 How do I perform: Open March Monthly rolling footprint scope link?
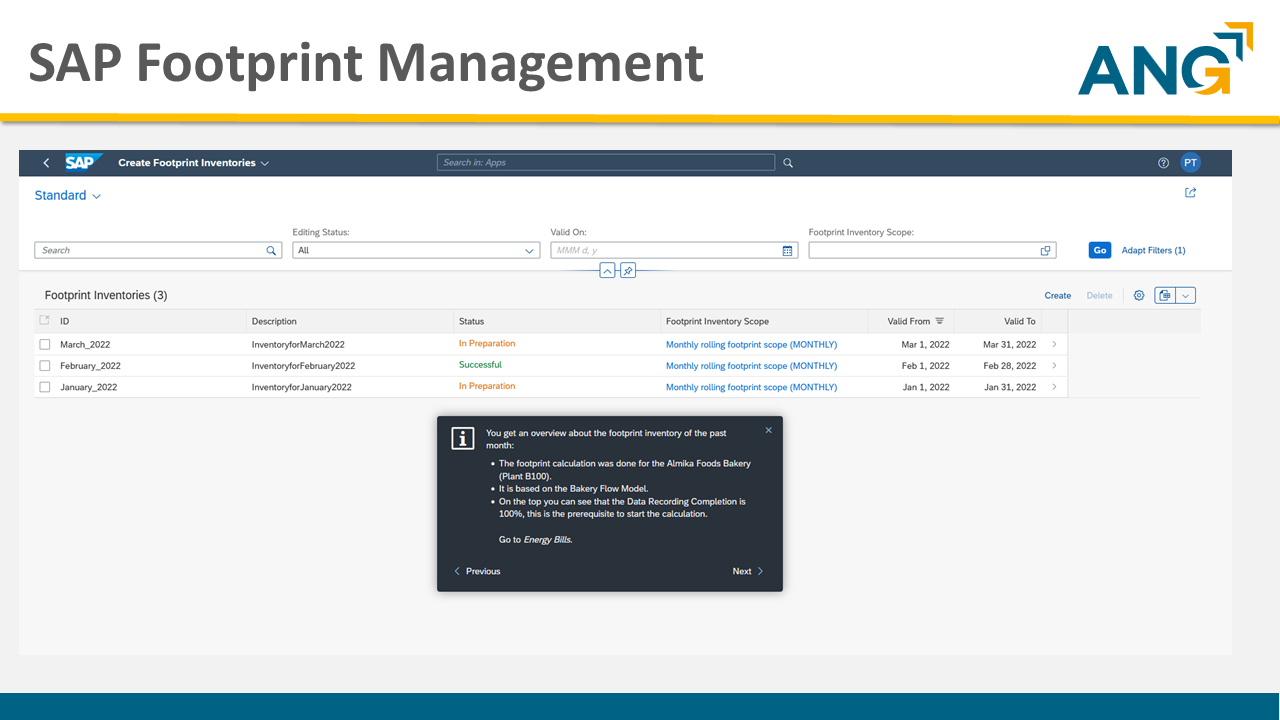[751, 344]
